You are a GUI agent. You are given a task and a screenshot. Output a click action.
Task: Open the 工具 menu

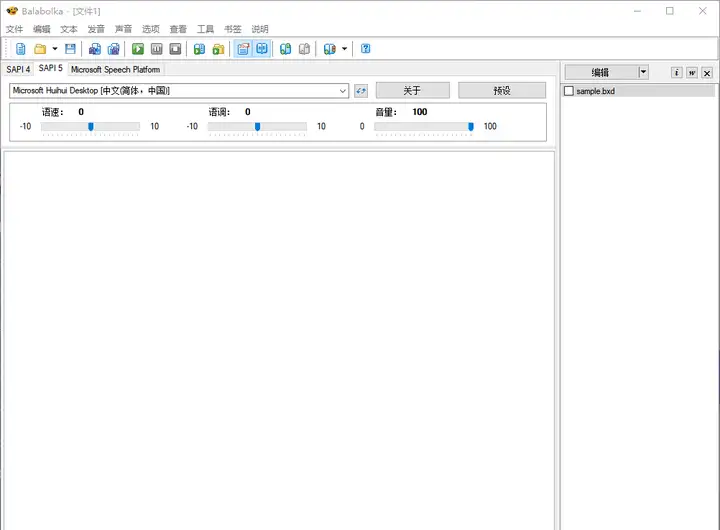click(205, 29)
